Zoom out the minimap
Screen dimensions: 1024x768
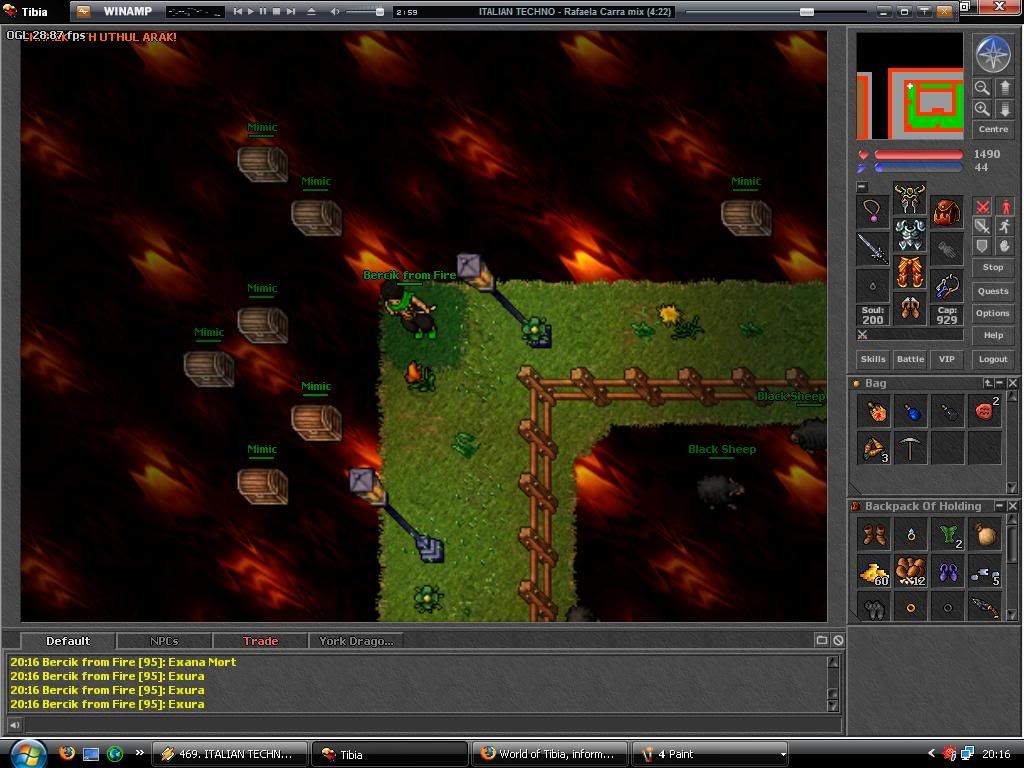[x=982, y=88]
